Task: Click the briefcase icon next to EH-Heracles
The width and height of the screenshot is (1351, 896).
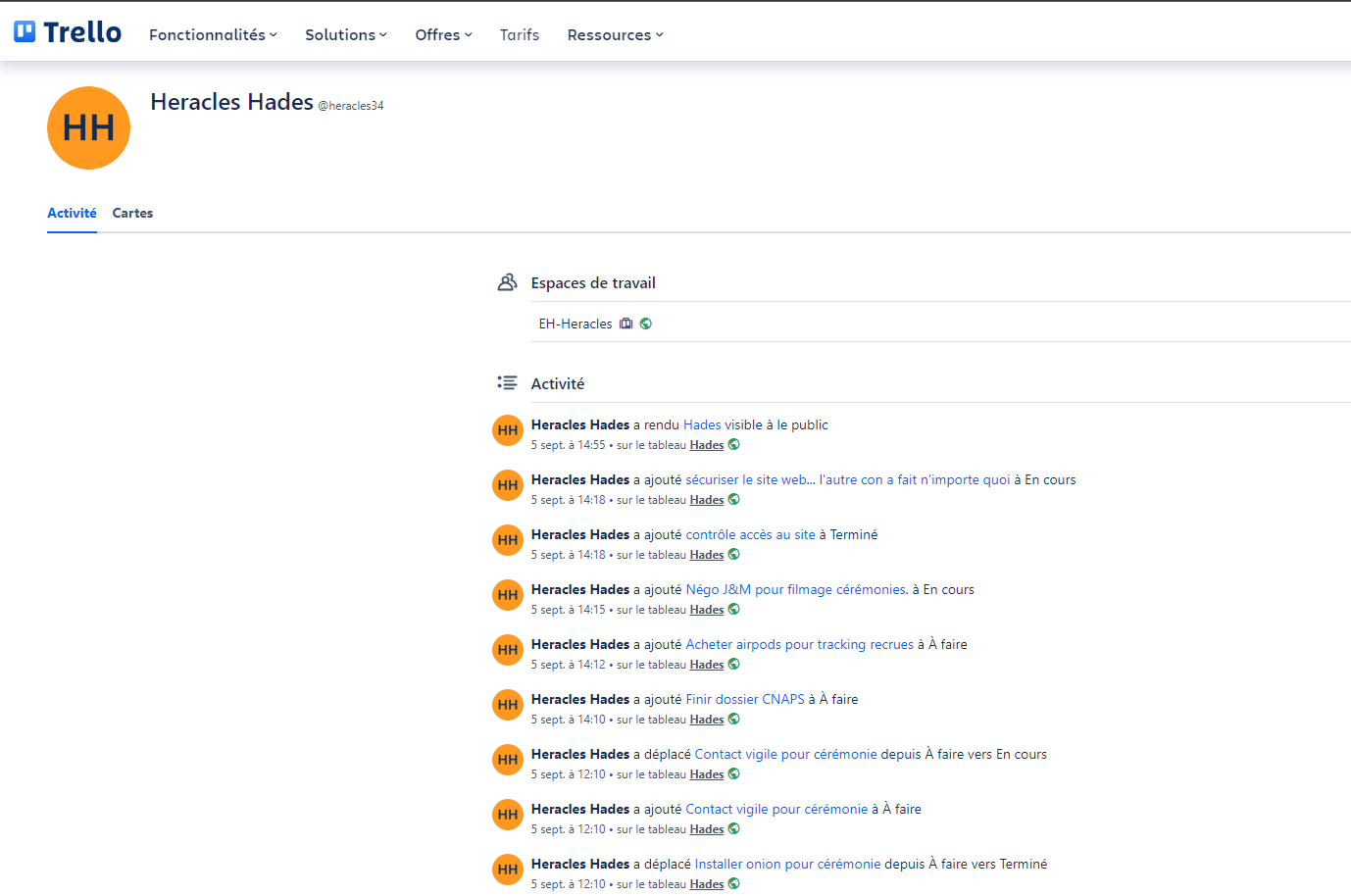Action: [626, 323]
